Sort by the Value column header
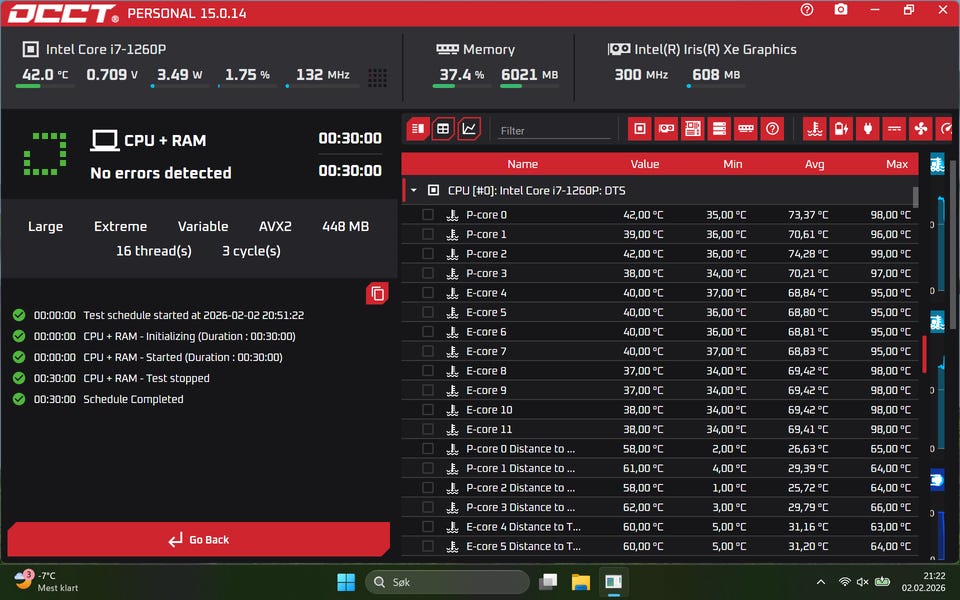The height and width of the screenshot is (600, 960). [645, 164]
